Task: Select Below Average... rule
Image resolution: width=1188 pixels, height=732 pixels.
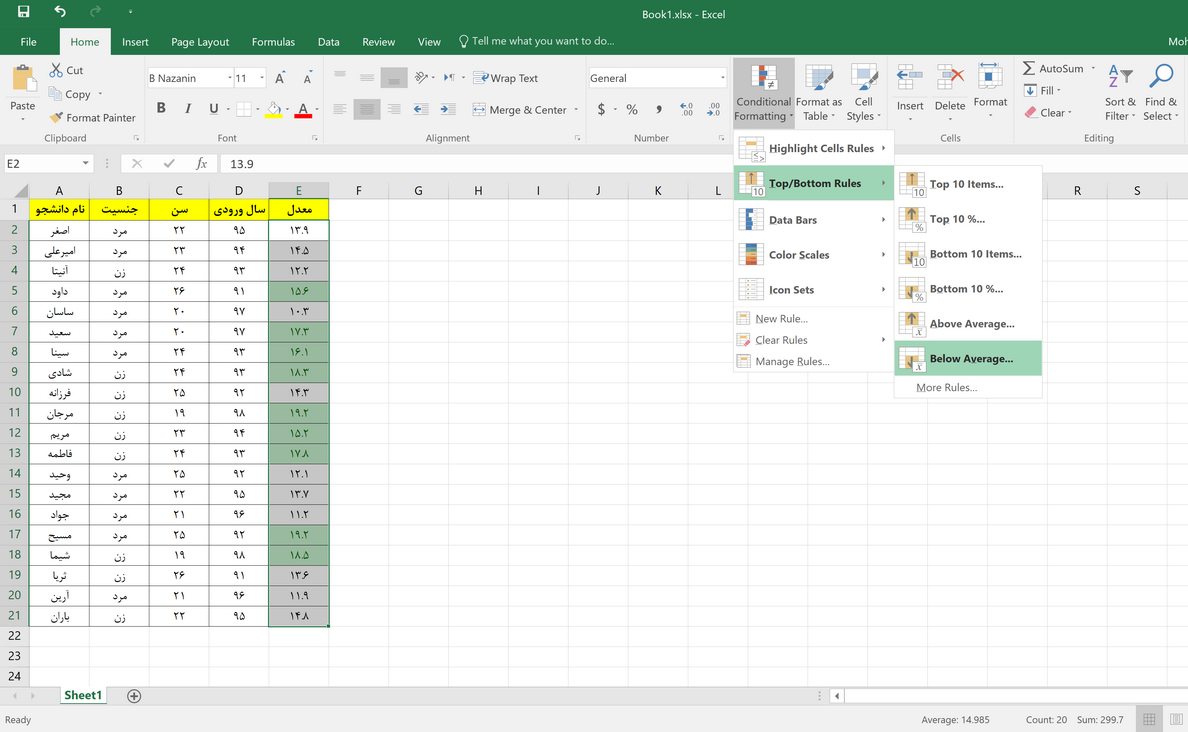Action: [968, 358]
